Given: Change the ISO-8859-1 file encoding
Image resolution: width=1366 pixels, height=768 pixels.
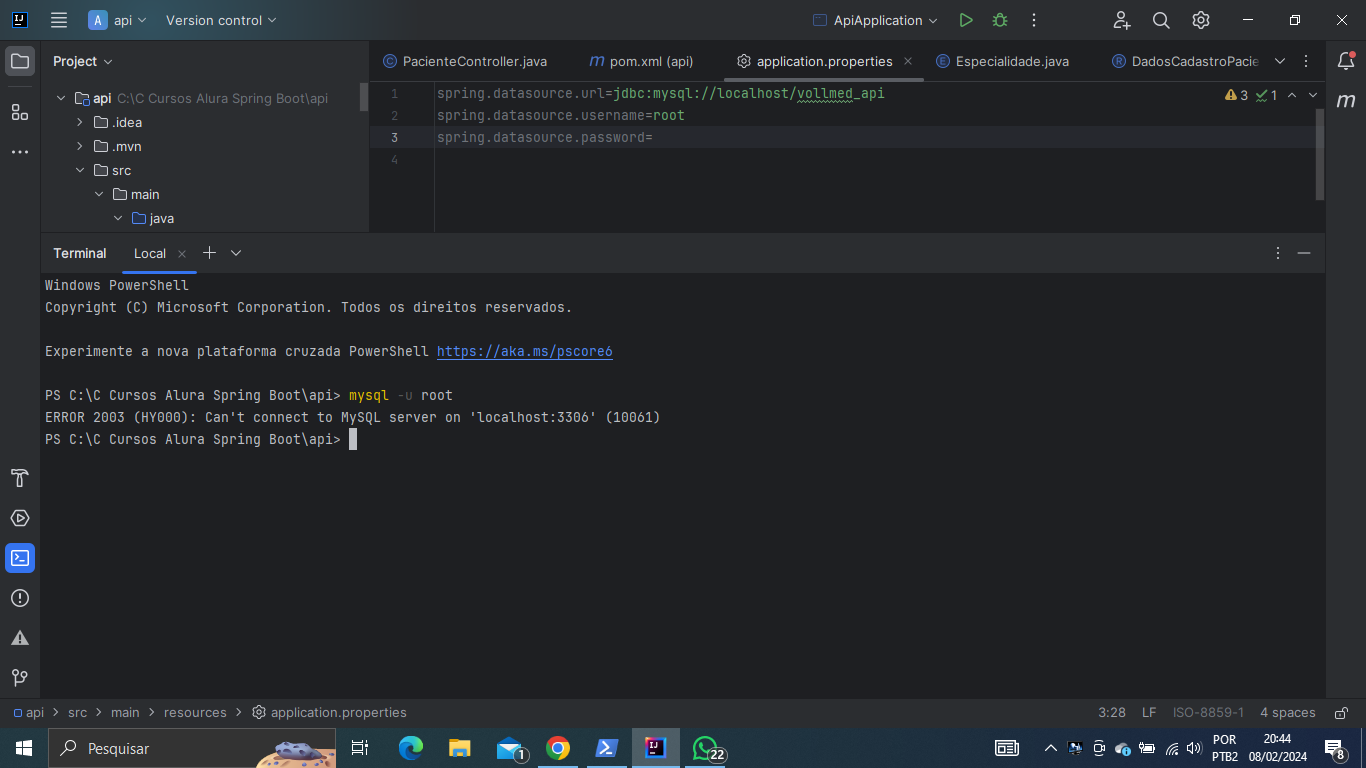Looking at the screenshot, I should click(x=1209, y=713).
